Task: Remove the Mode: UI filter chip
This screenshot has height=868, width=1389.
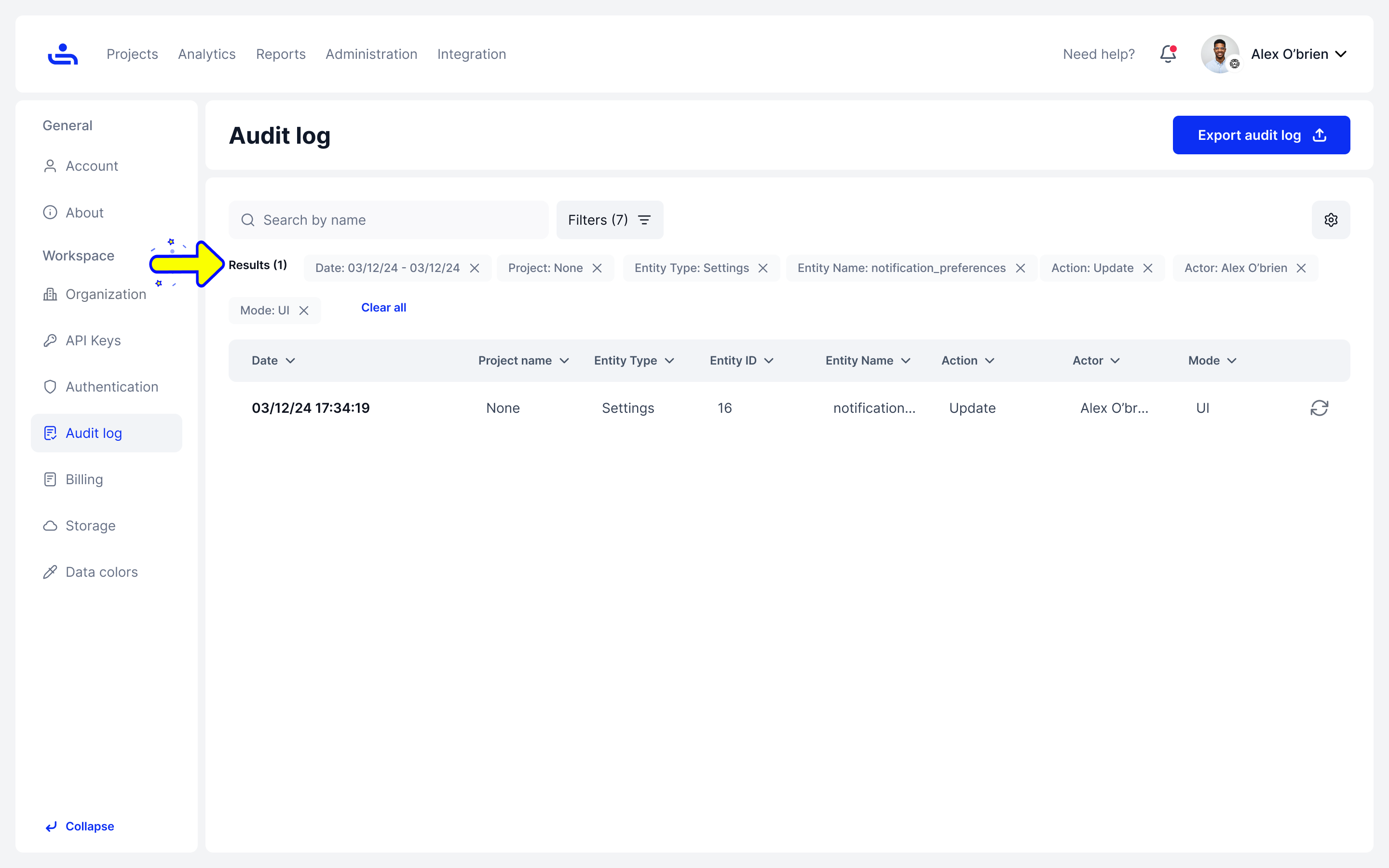Action: tap(304, 311)
